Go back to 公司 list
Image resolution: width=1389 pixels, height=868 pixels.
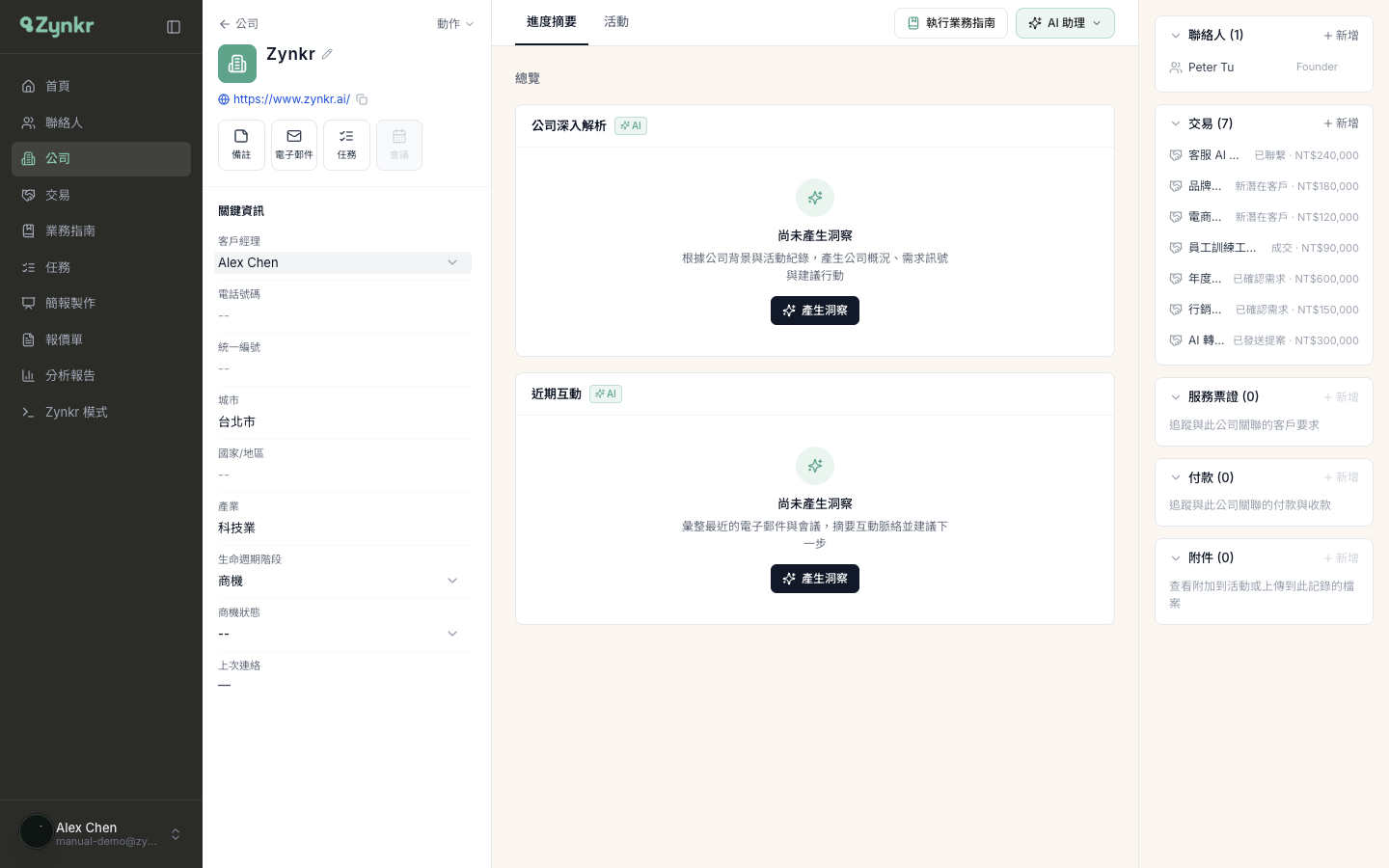238,24
